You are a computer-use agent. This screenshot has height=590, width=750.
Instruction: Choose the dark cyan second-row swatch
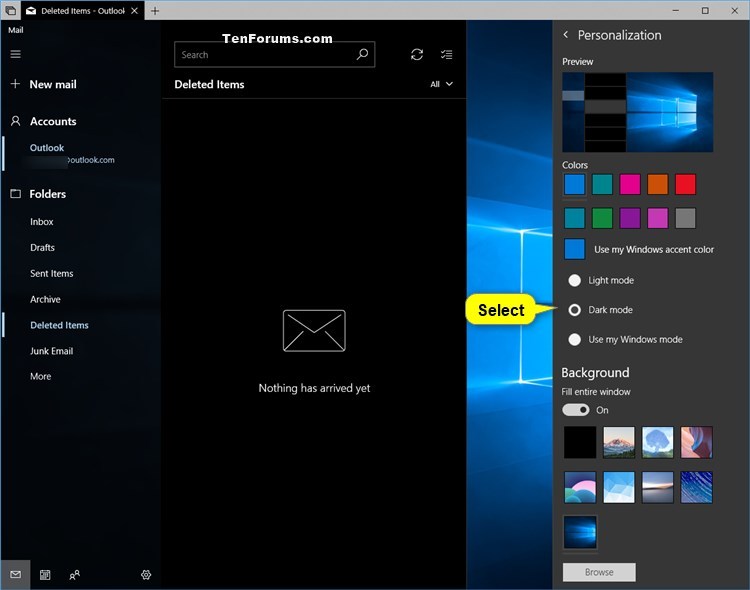pyautogui.click(x=574, y=218)
